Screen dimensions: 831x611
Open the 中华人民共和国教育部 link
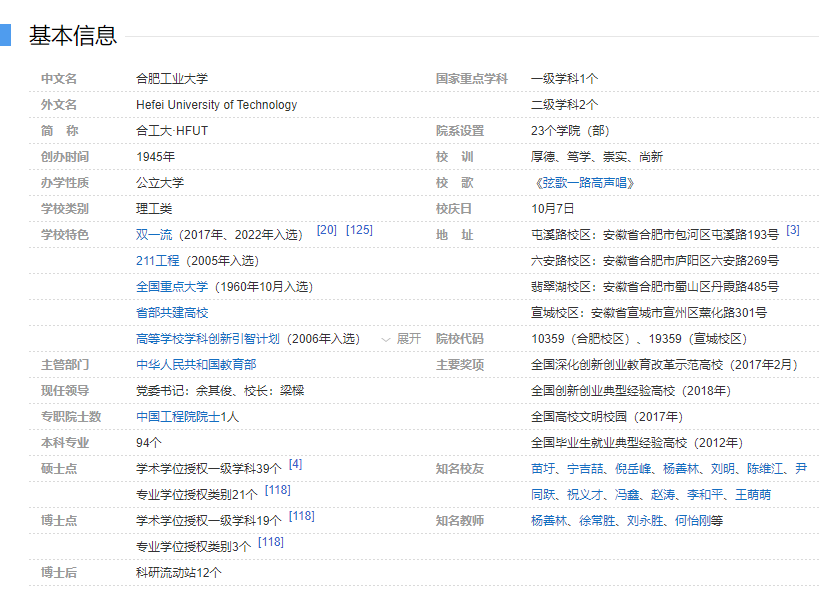click(196, 365)
